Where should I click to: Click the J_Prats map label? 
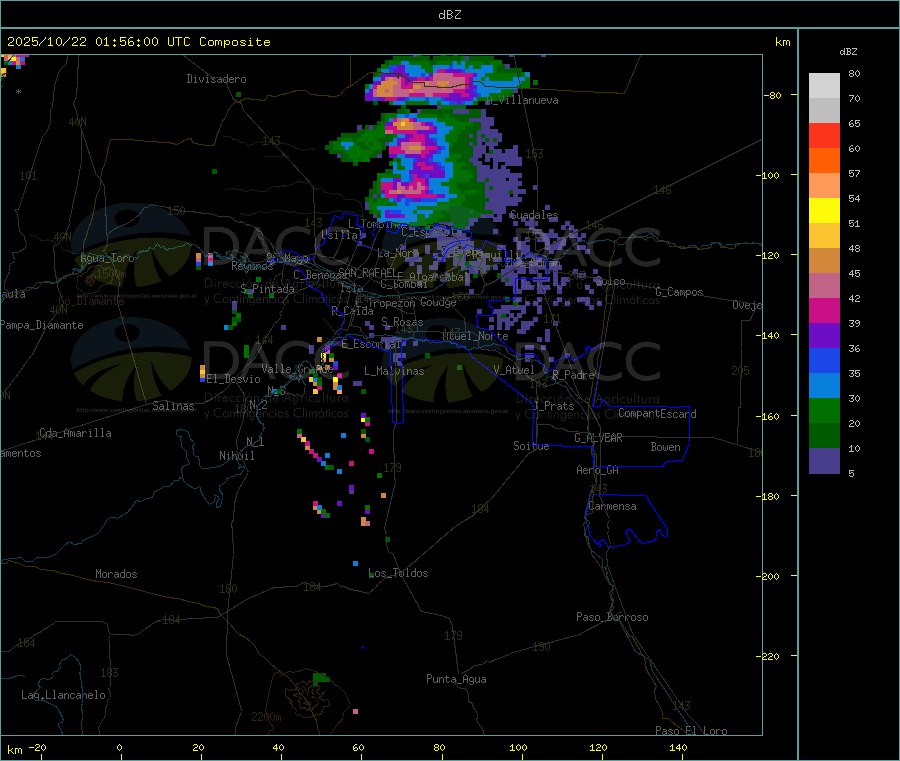(x=554, y=406)
